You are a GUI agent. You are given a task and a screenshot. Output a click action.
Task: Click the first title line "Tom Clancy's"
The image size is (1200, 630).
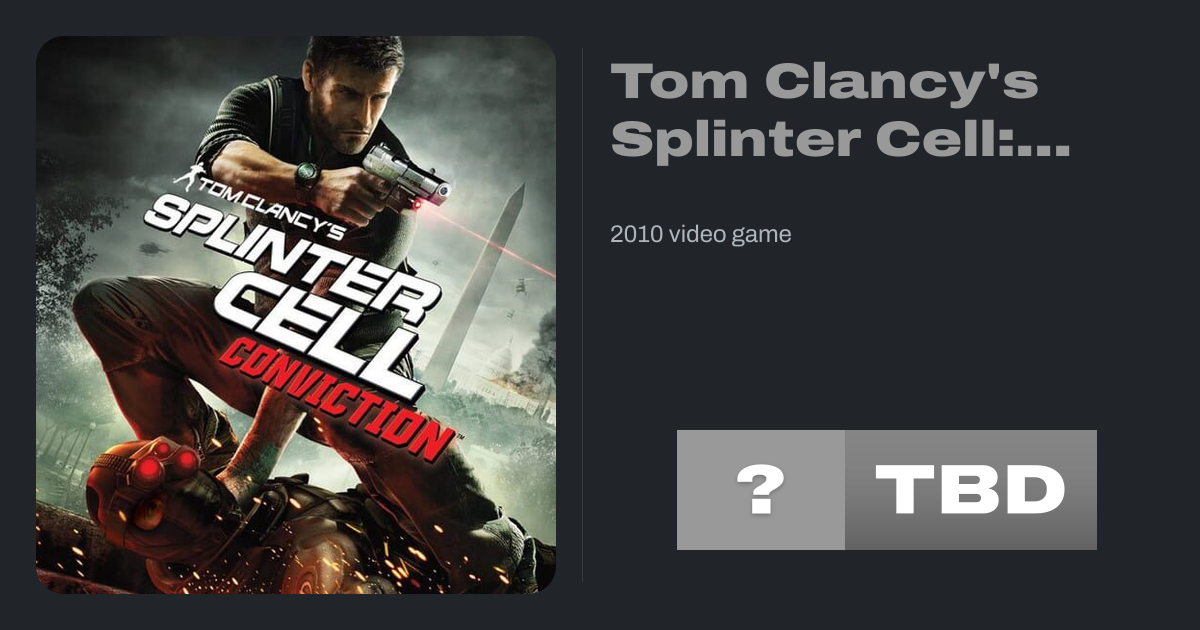pyautogui.click(x=824, y=82)
